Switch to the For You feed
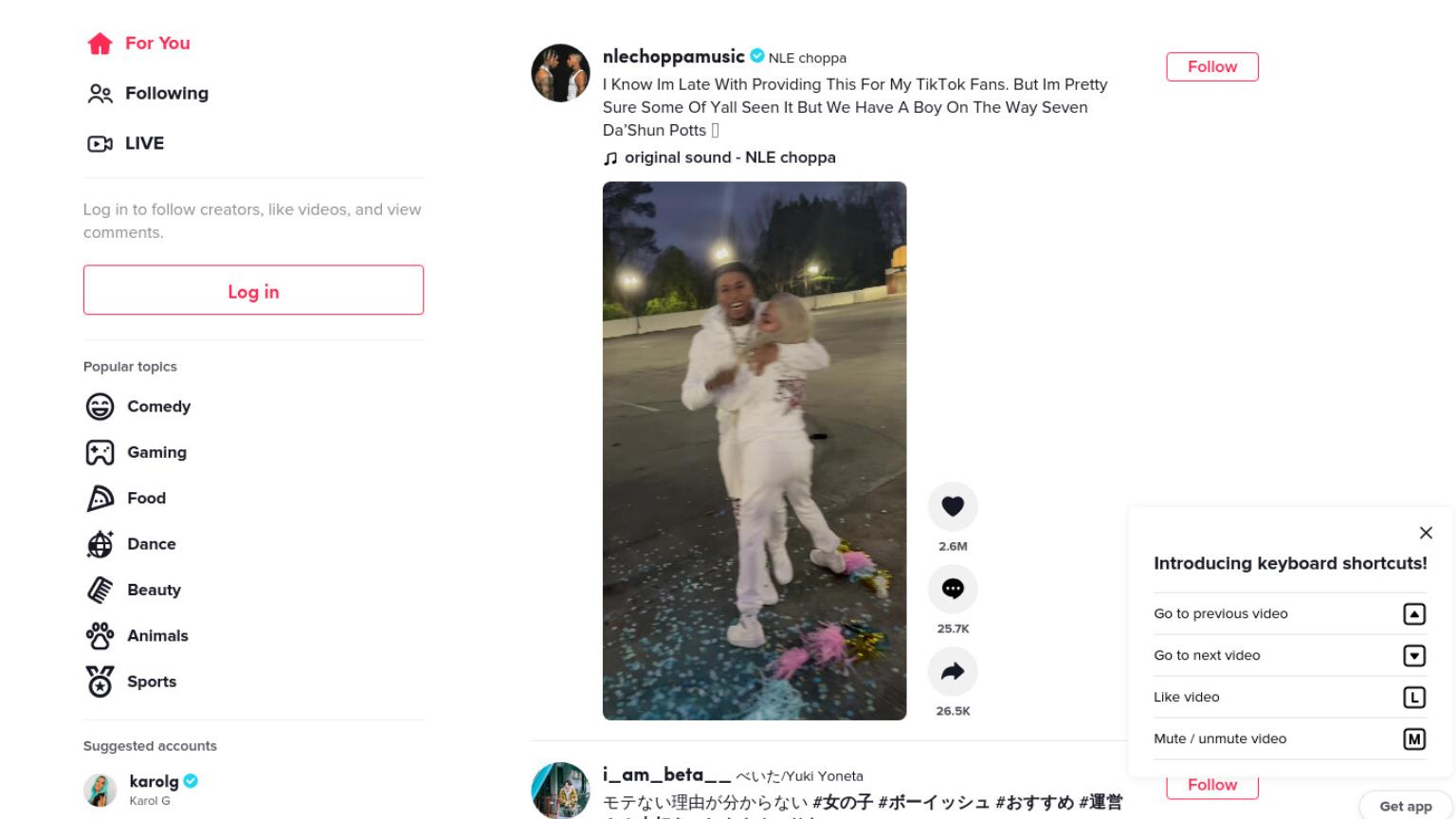The image size is (1456, 819). pos(138,44)
